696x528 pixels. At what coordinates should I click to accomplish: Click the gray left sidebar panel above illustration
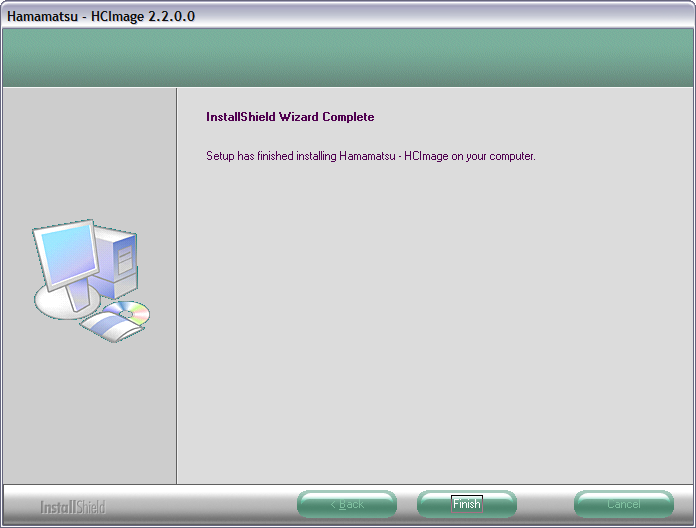click(89, 150)
